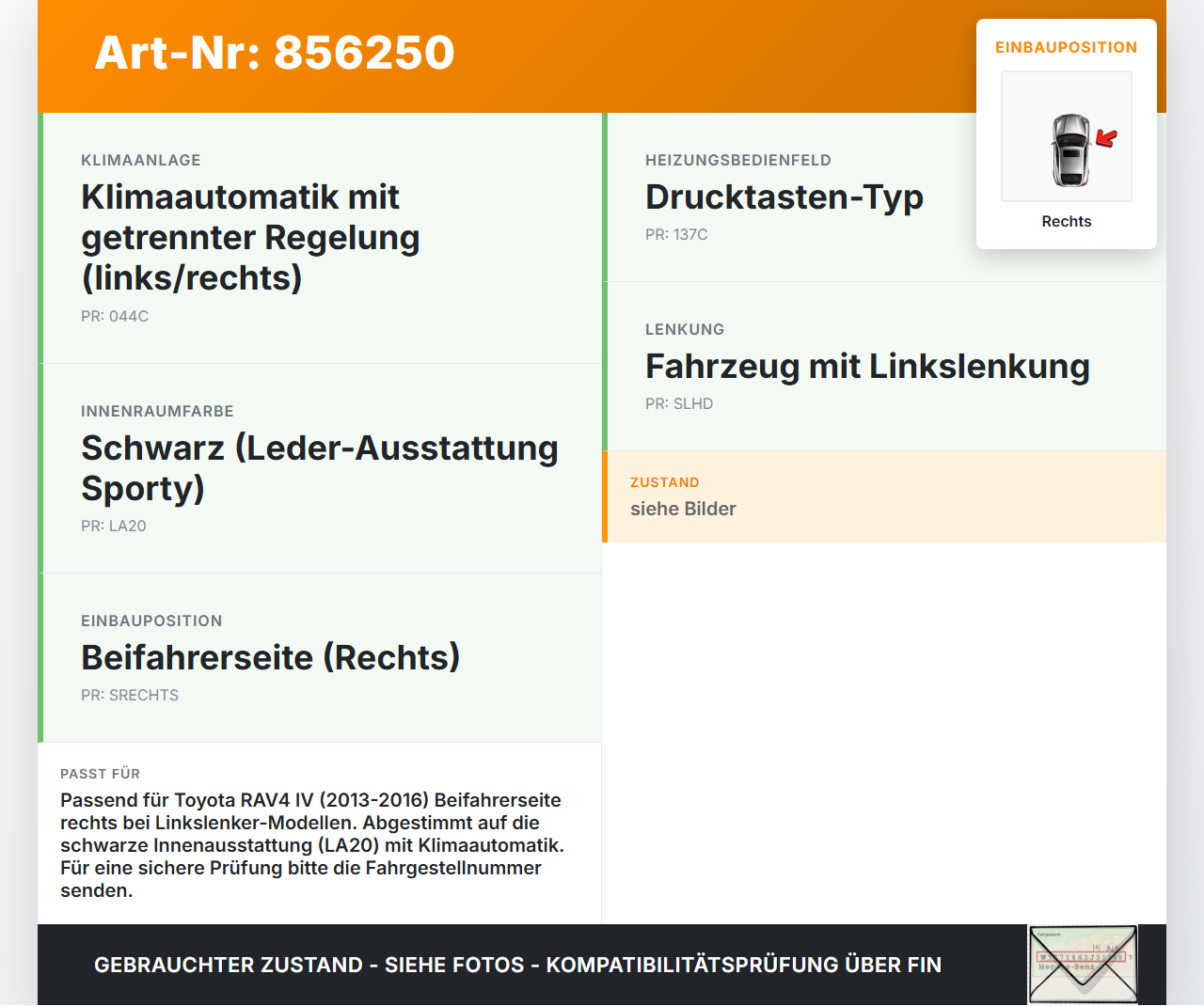Viewport: 1204px width, 1006px height.
Task: Click the KLIMAANLAGE label
Action: pos(141,160)
